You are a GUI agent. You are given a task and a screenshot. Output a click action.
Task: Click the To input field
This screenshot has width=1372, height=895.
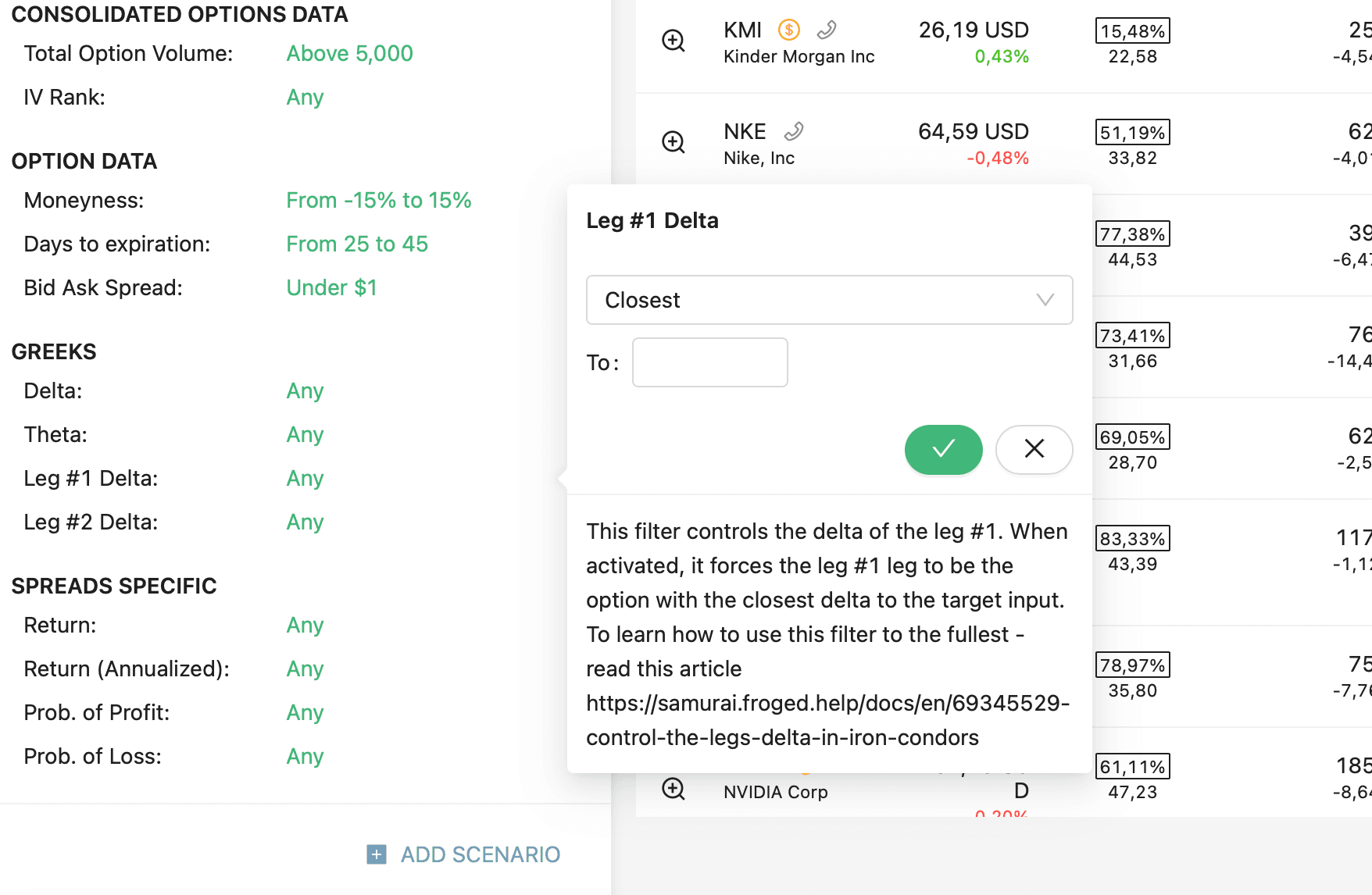click(x=710, y=362)
